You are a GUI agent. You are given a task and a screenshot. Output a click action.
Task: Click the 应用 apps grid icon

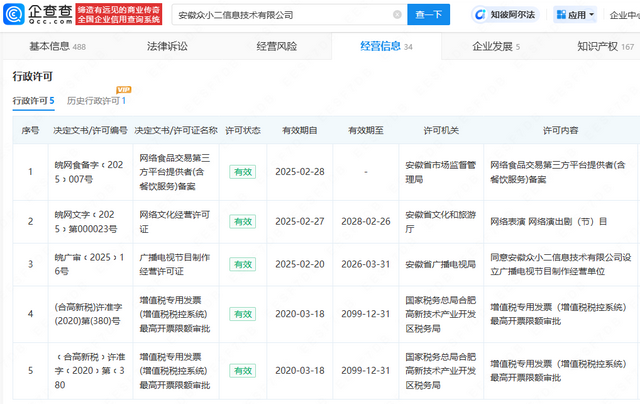point(560,16)
